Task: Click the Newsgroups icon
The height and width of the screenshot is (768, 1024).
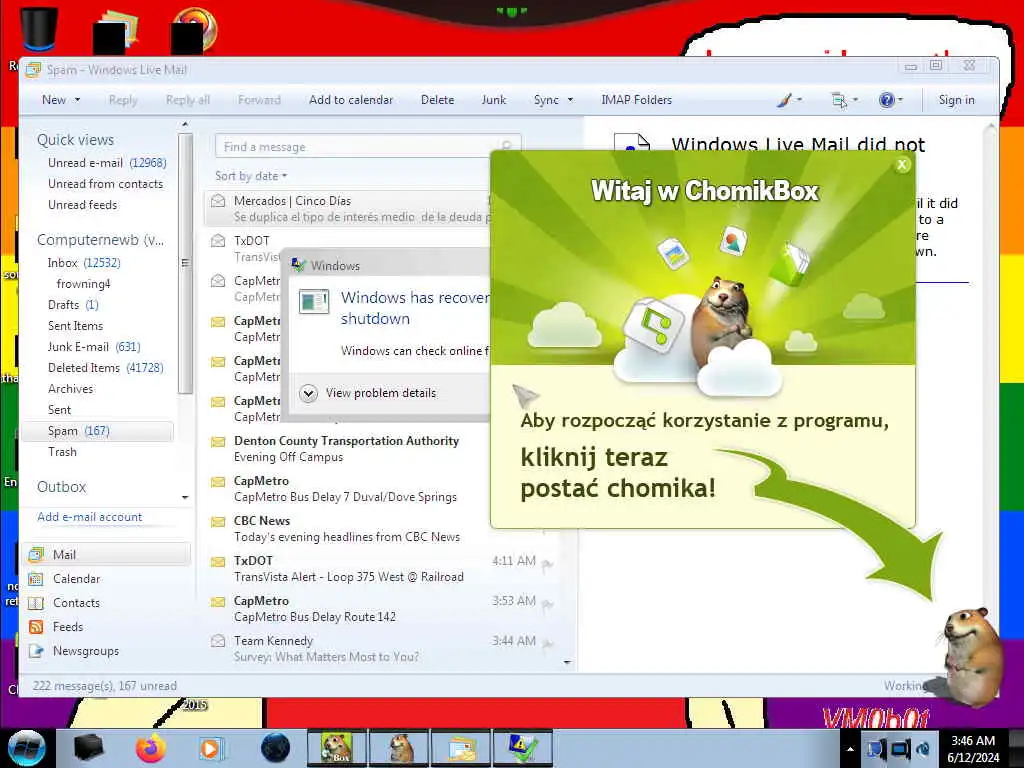Action: (x=36, y=651)
